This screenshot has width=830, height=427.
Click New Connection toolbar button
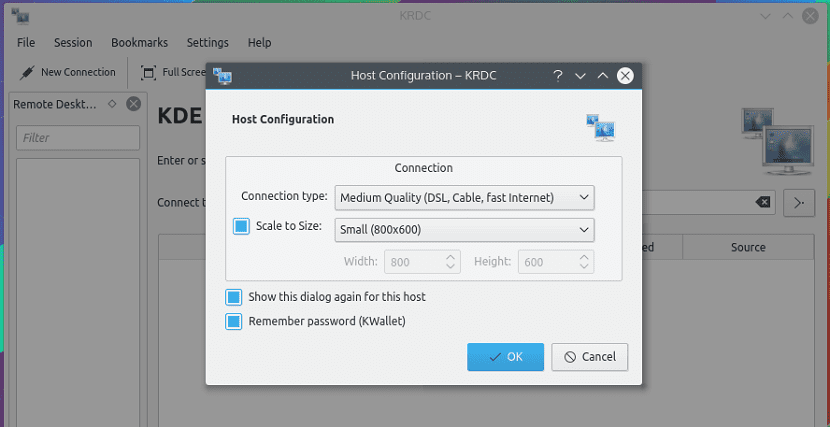(67, 72)
